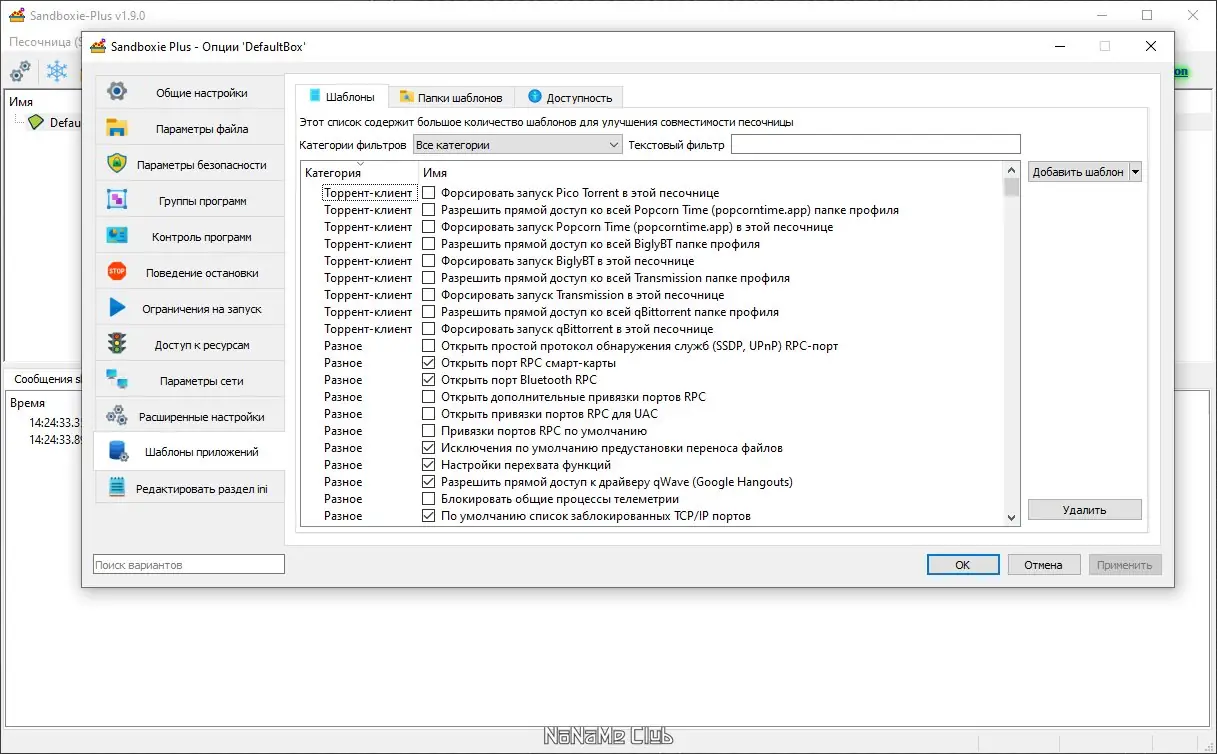Click the template list scrollbar up arrow
This screenshot has height=754, width=1217.
(x=1011, y=171)
